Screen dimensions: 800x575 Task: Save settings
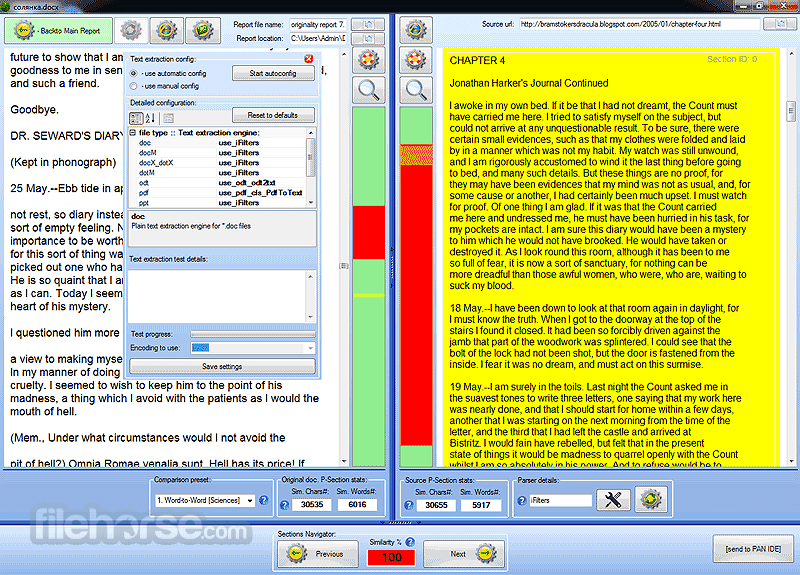coord(222,366)
